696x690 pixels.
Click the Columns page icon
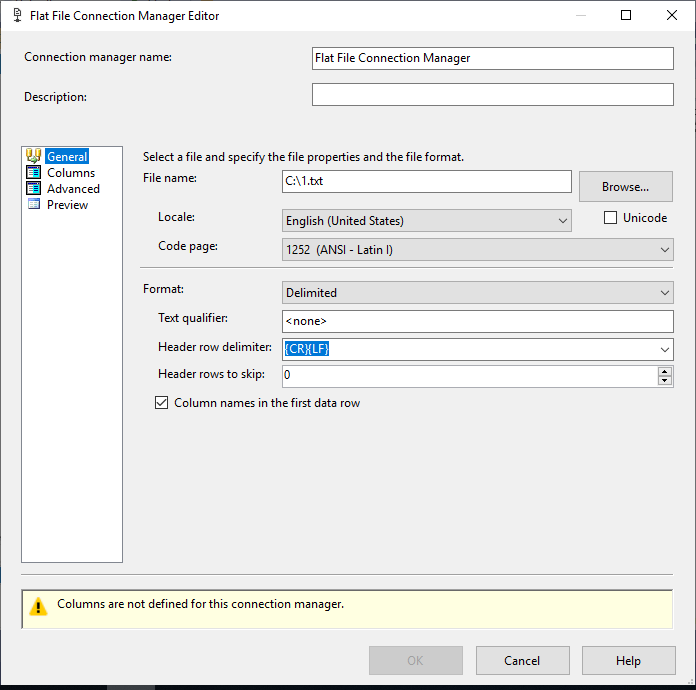tap(34, 173)
